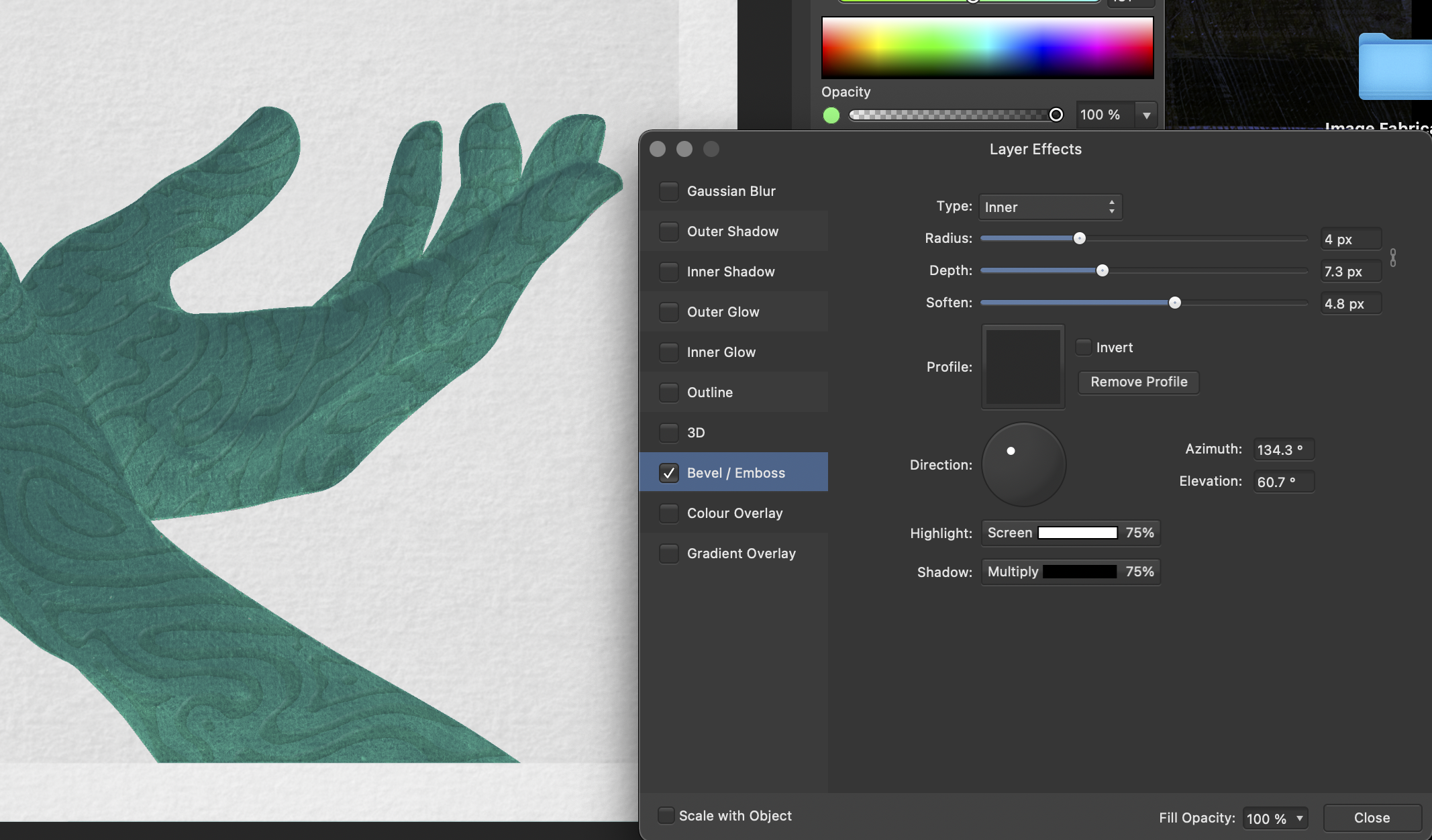Image resolution: width=1432 pixels, height=840 pixels.
Task: Select the Outer Shadow effect row
Action: [733, 231]
